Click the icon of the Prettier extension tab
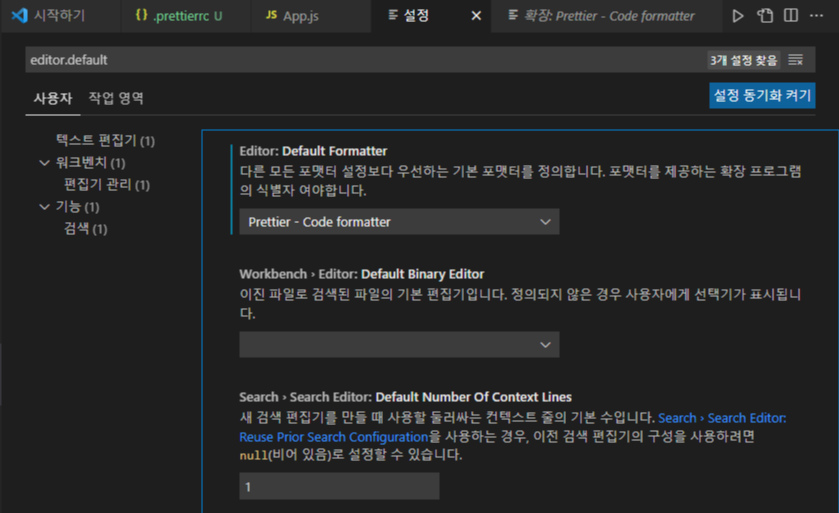 point(513,15)
